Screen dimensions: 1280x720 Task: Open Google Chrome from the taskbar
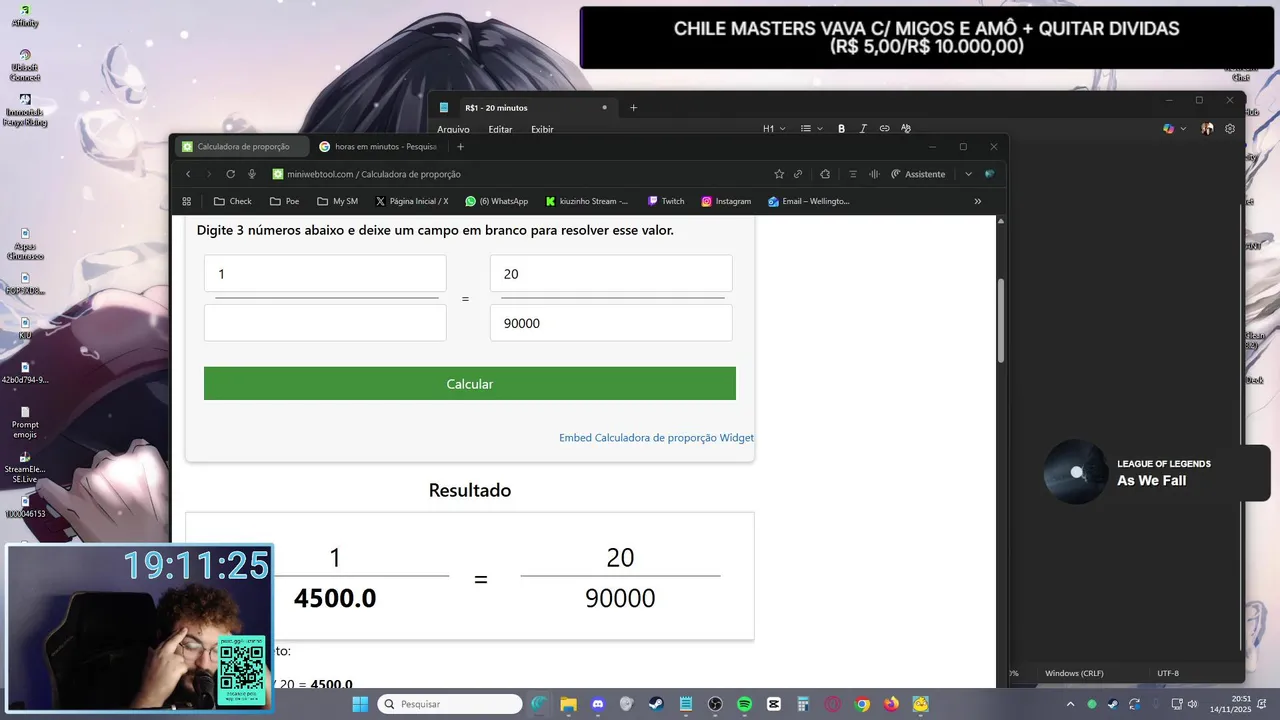click(862, 704)
